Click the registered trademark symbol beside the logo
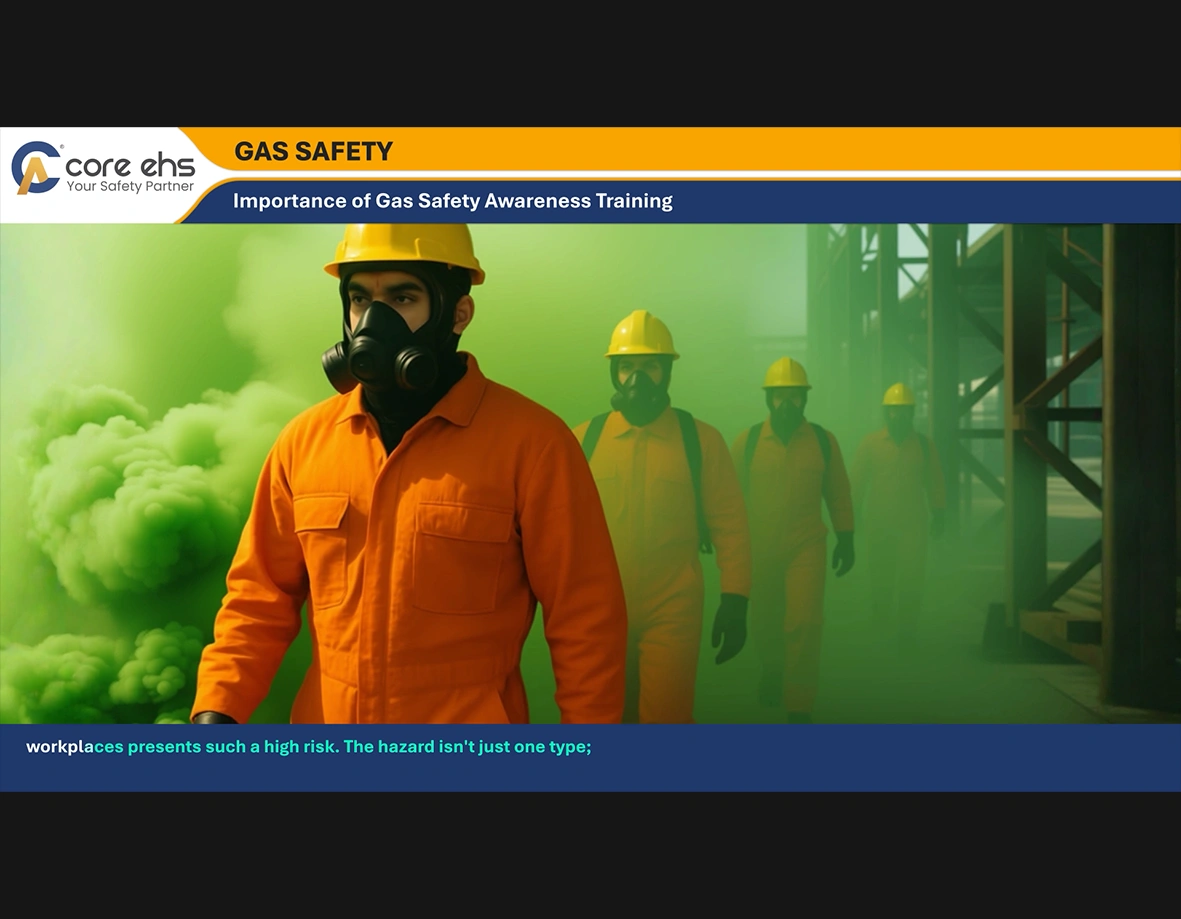The image size is (1181, 919). [x=62, y=146]
